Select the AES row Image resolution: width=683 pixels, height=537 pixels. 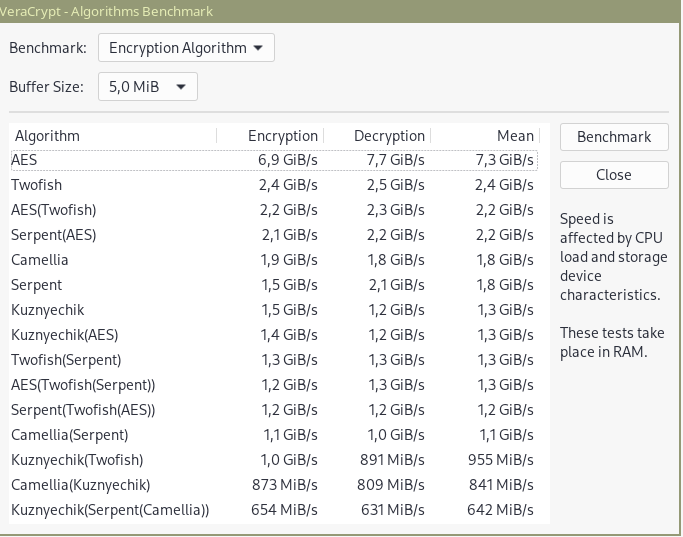[274, 160]
